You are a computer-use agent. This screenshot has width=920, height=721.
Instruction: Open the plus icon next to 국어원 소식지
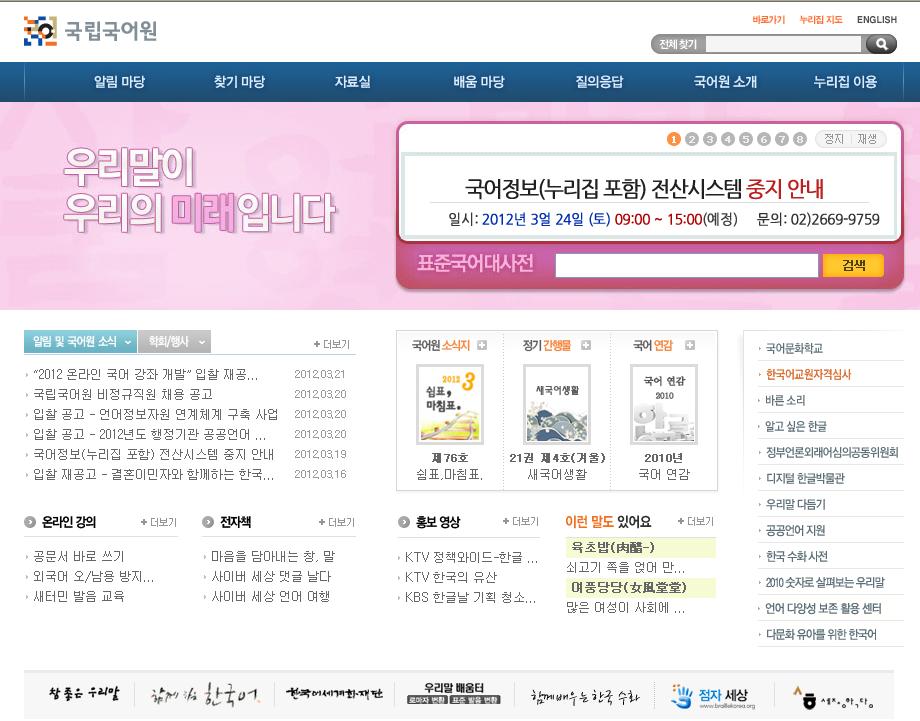point(482,345)
